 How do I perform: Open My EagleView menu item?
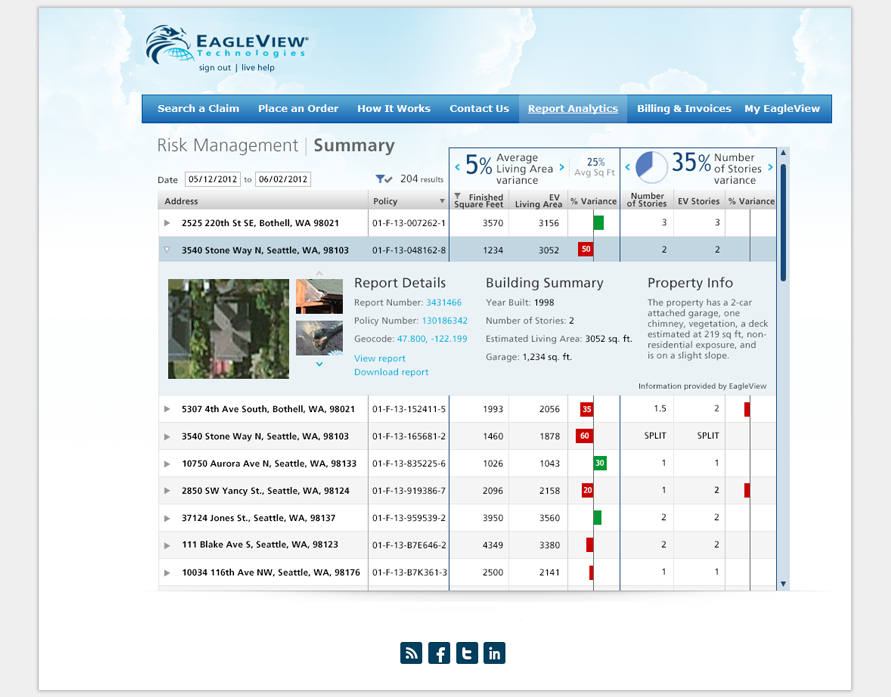[782, 108]
